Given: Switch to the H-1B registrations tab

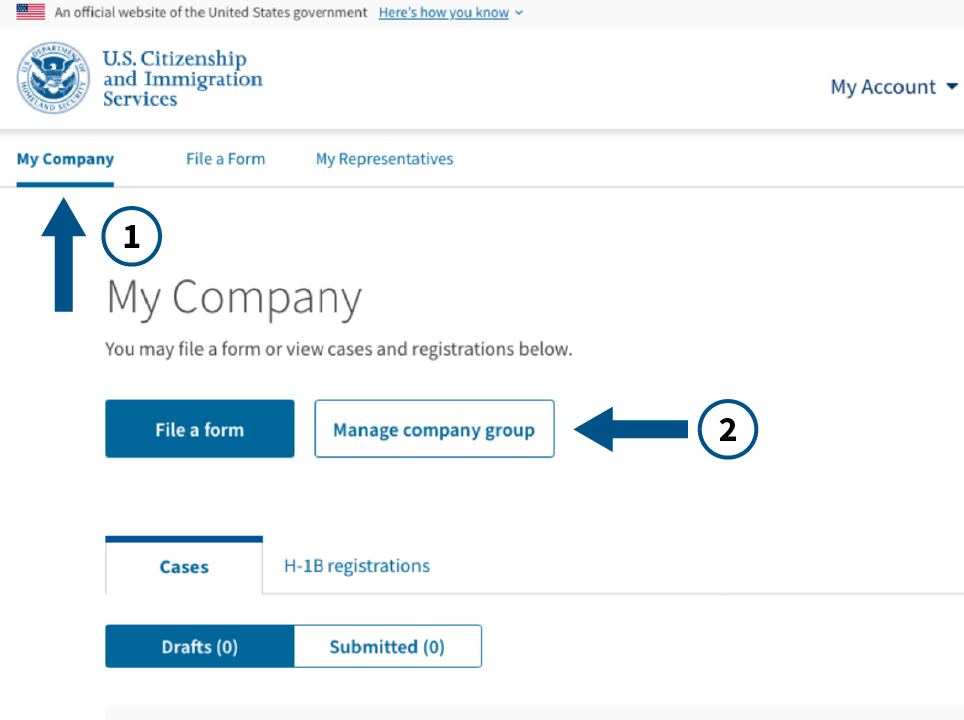Looking at the screenshot, I should [356, 566].
